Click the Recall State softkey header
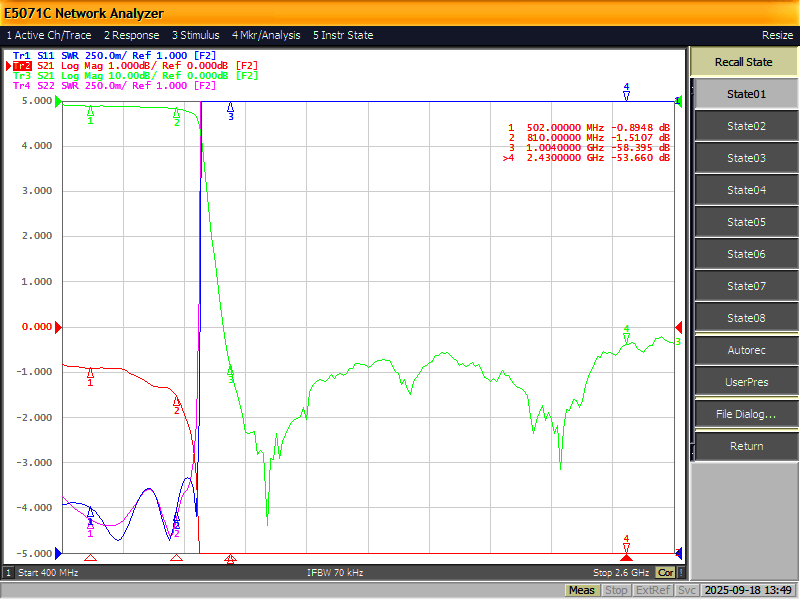This screenshot has height=600, width=800. click(x=743, y=62)
